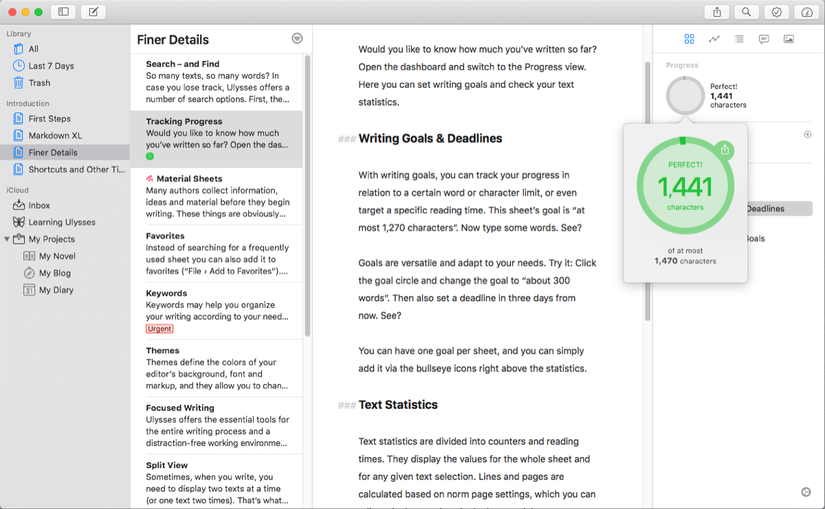Image resolution: width=825 pixels, height=509 pixels.
Task: Click the Finer Details sheet list title
Action: (173, 39)
